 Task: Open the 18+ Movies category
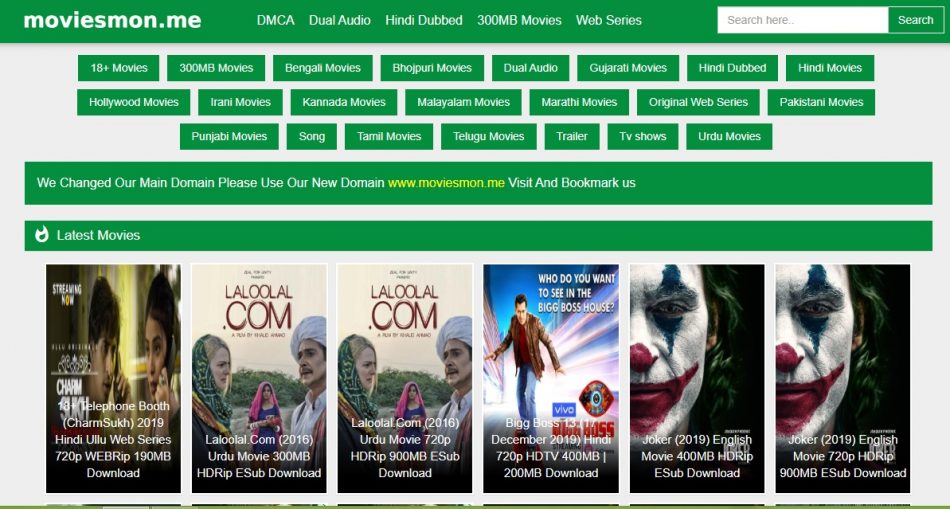(x=119, y=68)
